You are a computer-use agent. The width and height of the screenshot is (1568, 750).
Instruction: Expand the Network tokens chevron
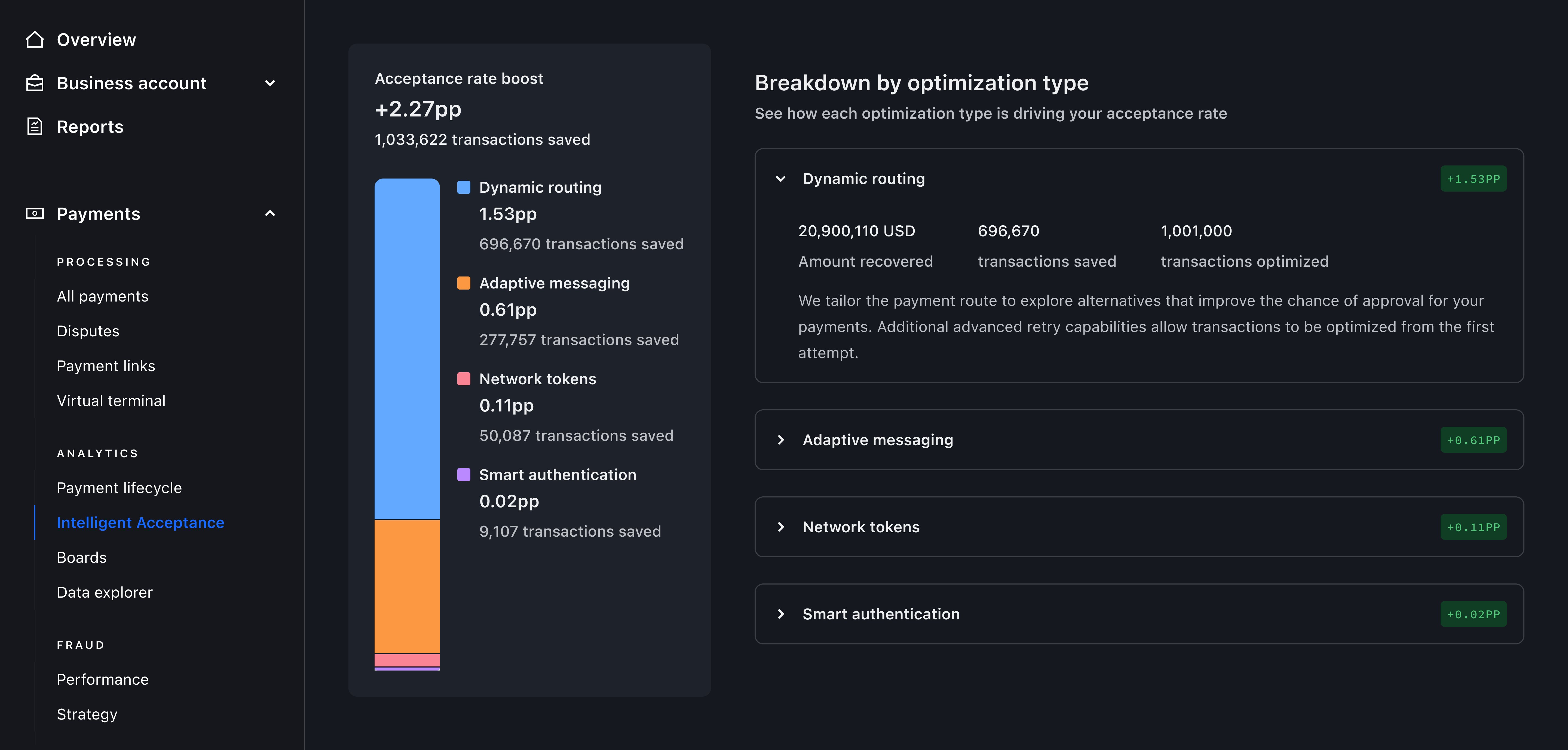point(781,527)
